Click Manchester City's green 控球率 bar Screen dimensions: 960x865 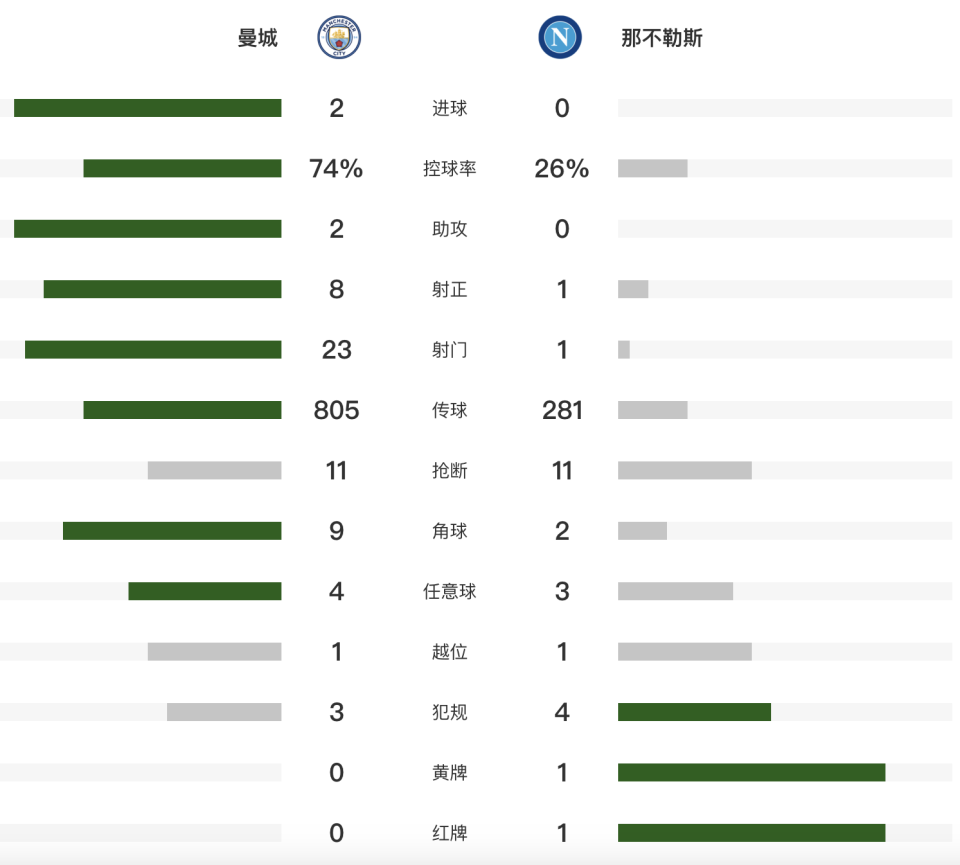(x=182, y=169)
